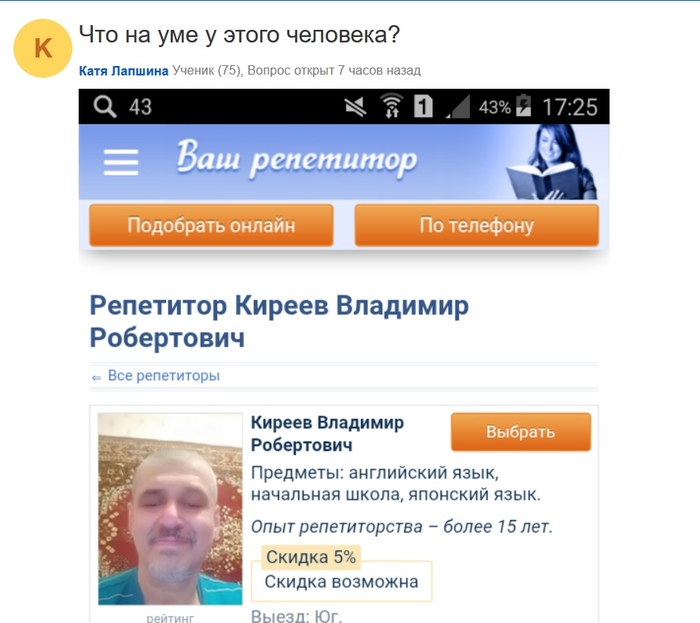Click the SIM card 1 icon
The height and width of the screenshot is (623, 700).
(423, 107)
